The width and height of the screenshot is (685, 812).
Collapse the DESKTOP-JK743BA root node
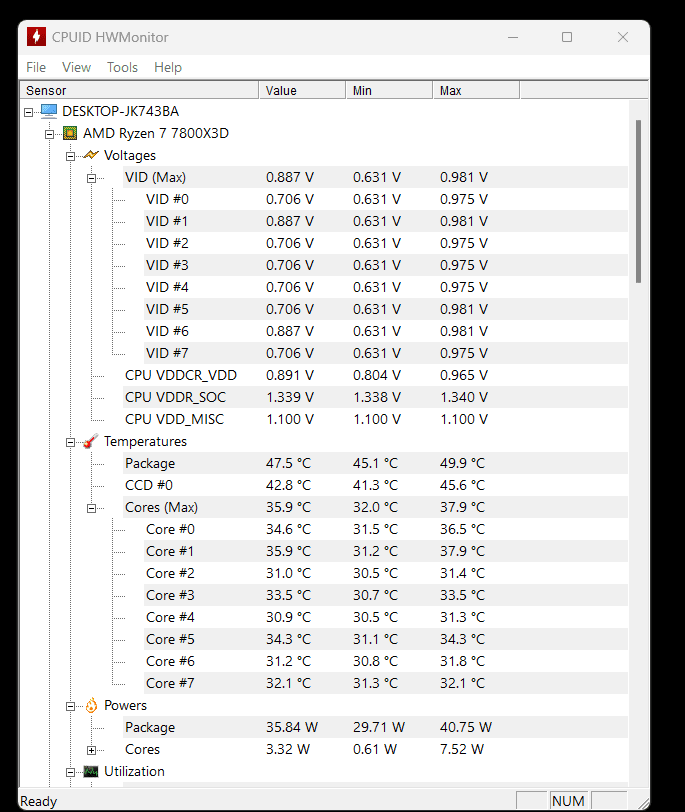(x=28, y=112)
